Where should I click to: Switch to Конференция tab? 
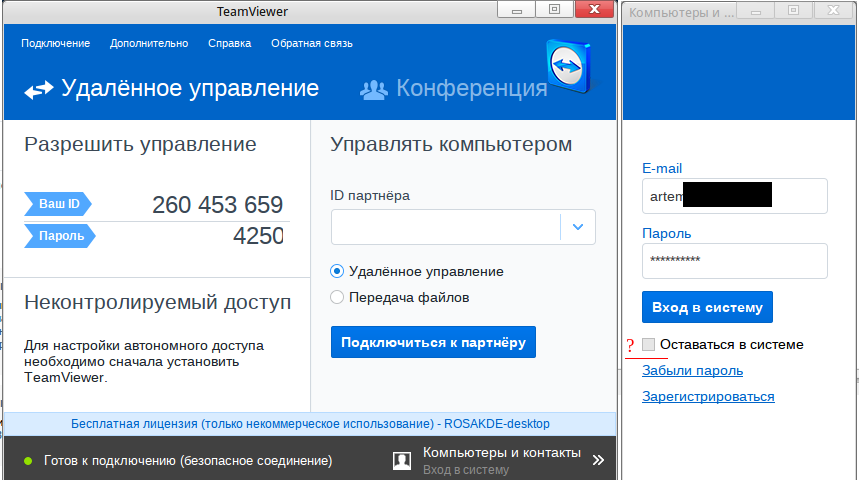(454, 89)
